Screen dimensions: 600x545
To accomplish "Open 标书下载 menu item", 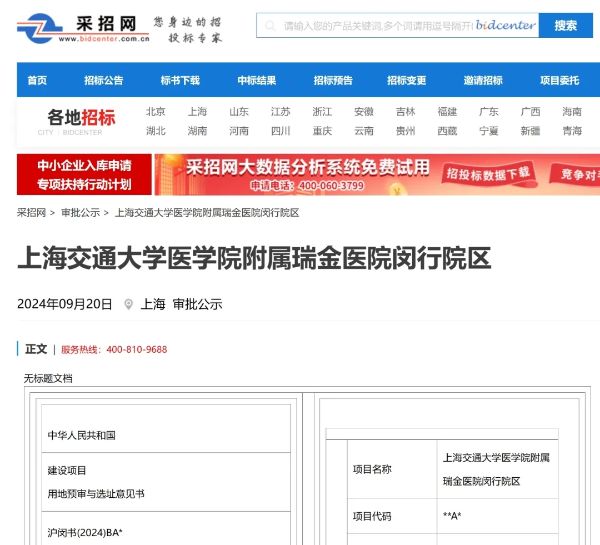I will point(180,81).
